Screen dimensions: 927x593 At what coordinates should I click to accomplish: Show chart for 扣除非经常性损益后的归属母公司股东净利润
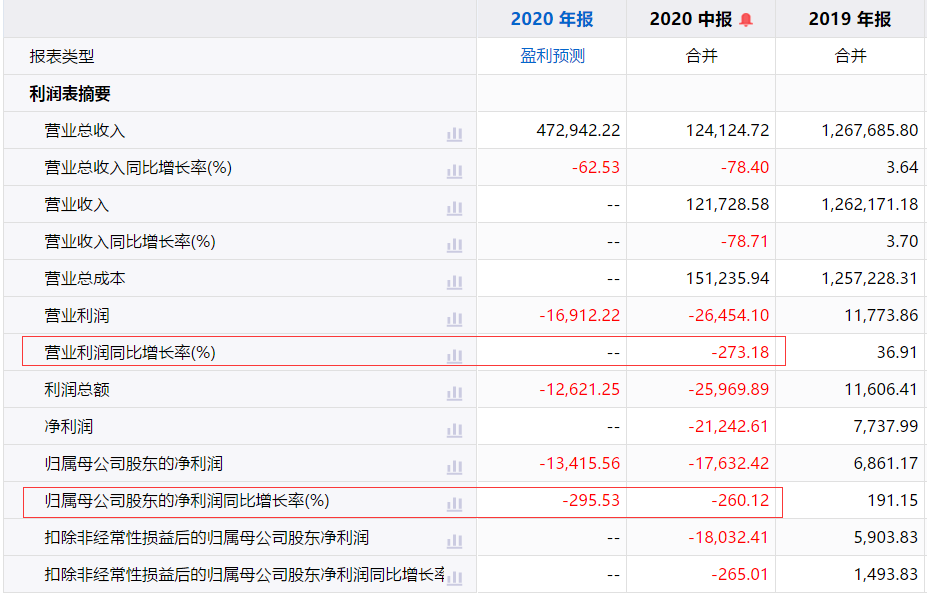click(x=454, y=541)
